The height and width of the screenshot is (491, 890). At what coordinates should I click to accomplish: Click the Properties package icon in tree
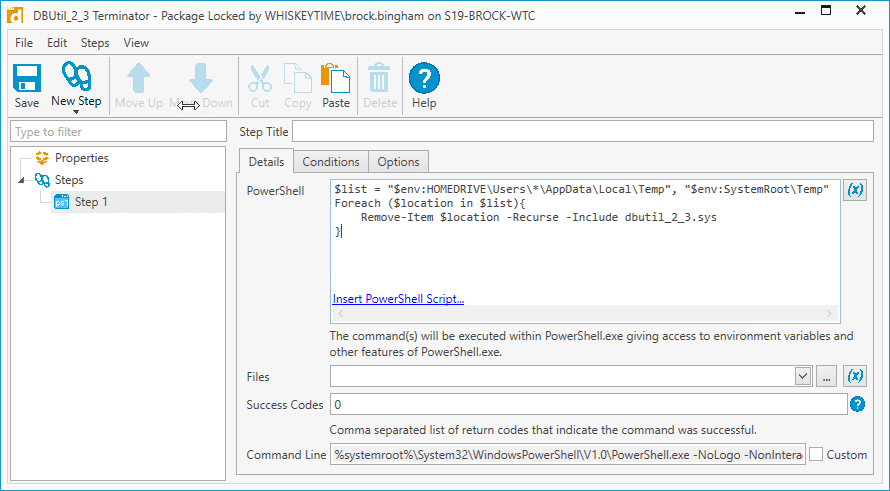pyautogui.click(x=41, y=158)
